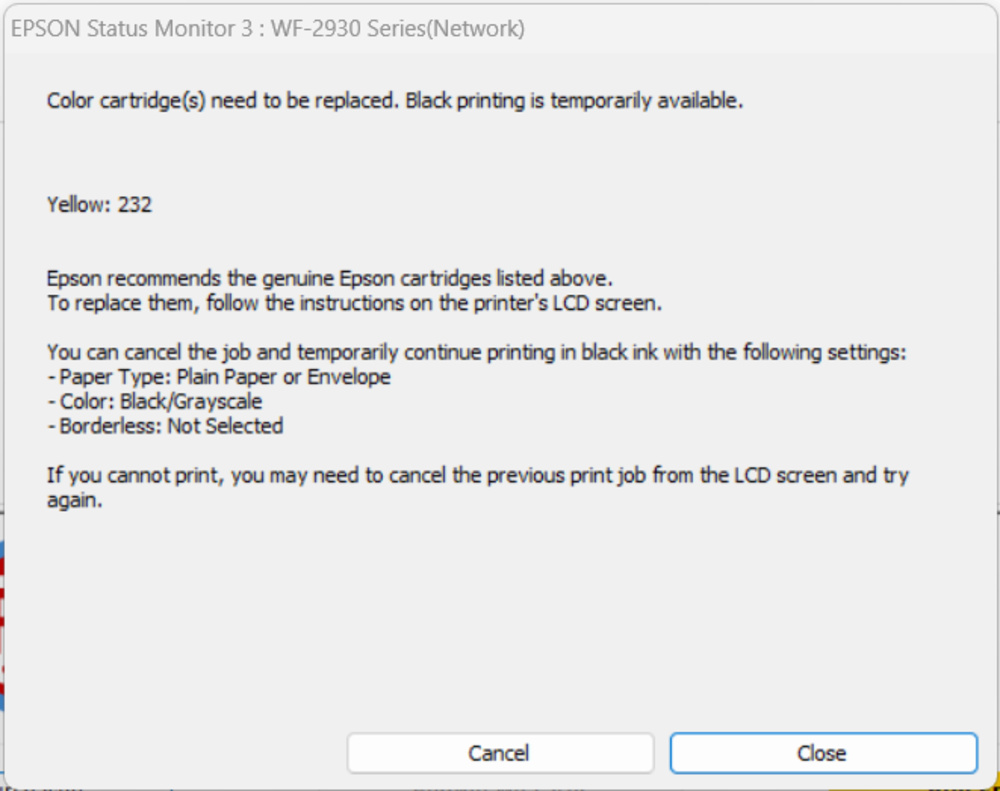The height and width of the screenshot is (791, 1000).
Task: Click the 'Not Selected' value text
Action: click(x=225, y=426)
